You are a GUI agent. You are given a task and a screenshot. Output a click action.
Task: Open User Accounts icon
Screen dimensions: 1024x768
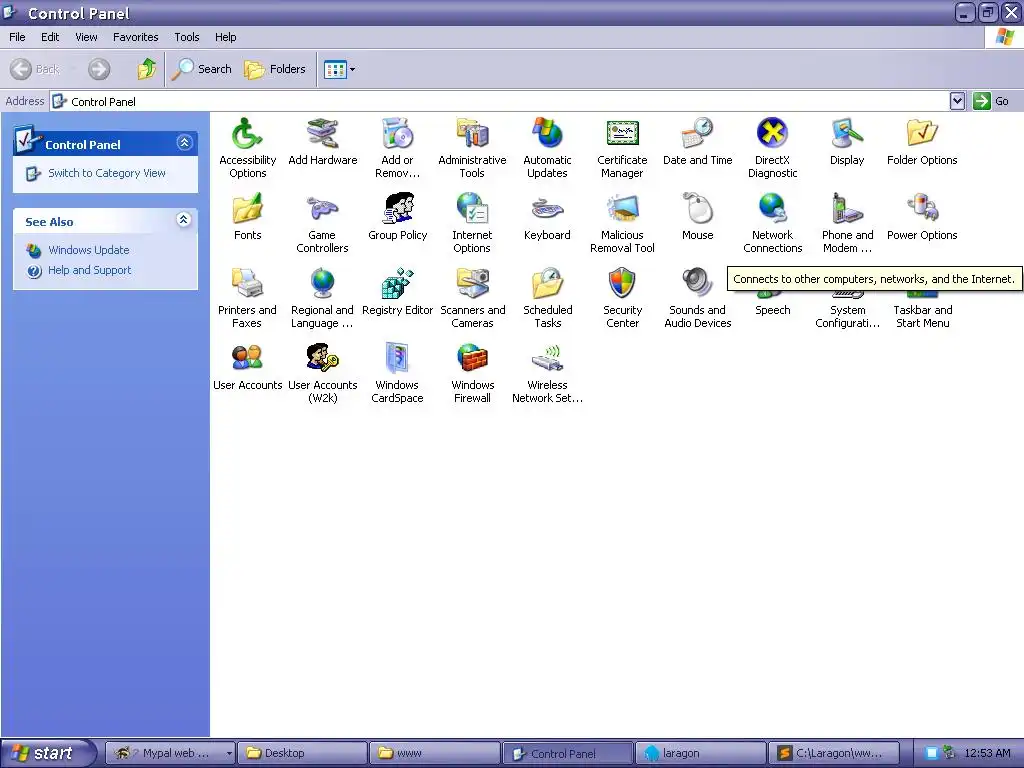point(248,359)
